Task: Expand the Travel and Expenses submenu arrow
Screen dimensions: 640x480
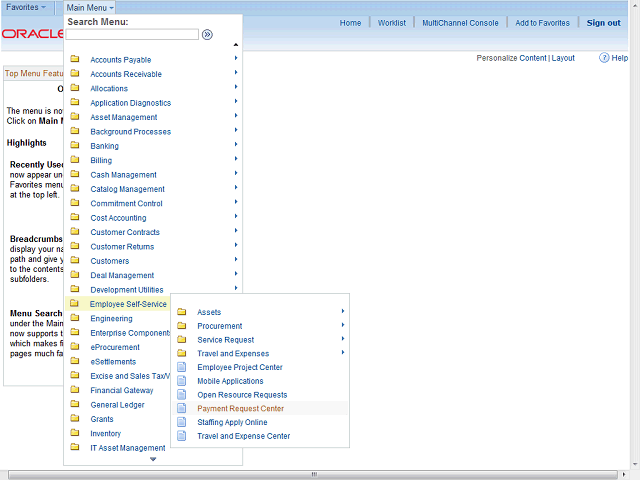Action: [343, 352]
